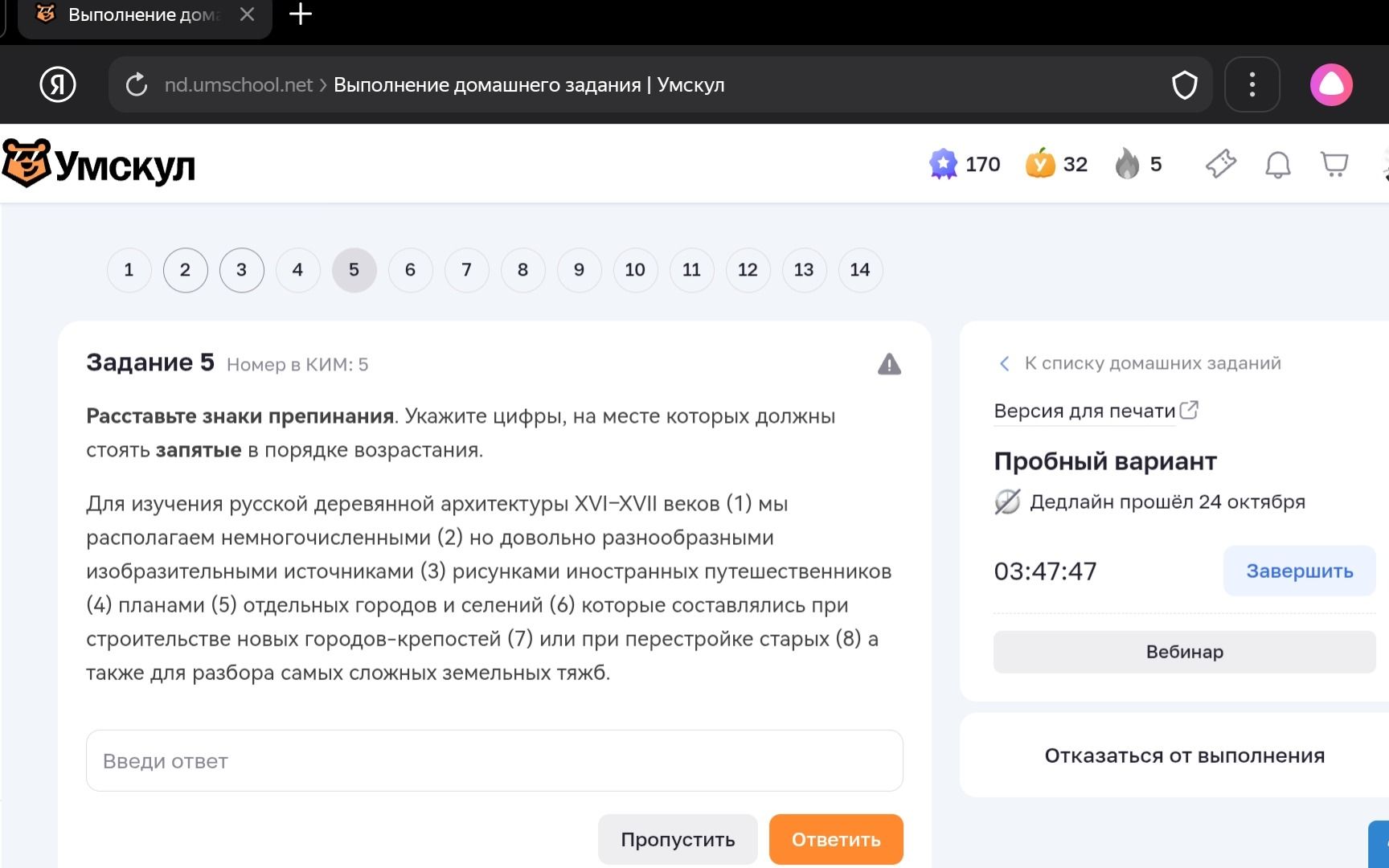The width and height of the screenshot is (1389, 868).
Task: Open the Alice assistant pink icon
Action: [x=1331, y=84]
